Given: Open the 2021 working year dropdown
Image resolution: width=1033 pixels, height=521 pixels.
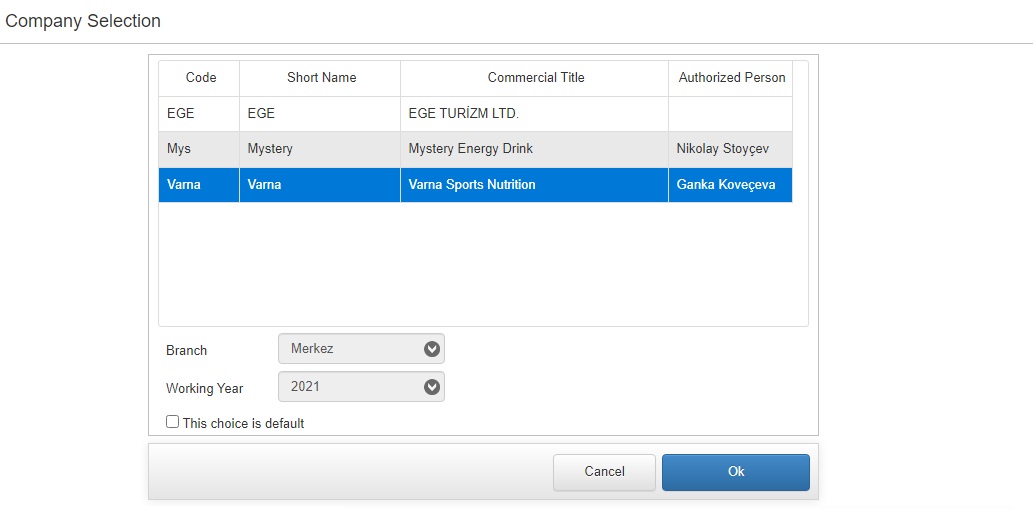Looking at the screenshot, I should (361, 387).
